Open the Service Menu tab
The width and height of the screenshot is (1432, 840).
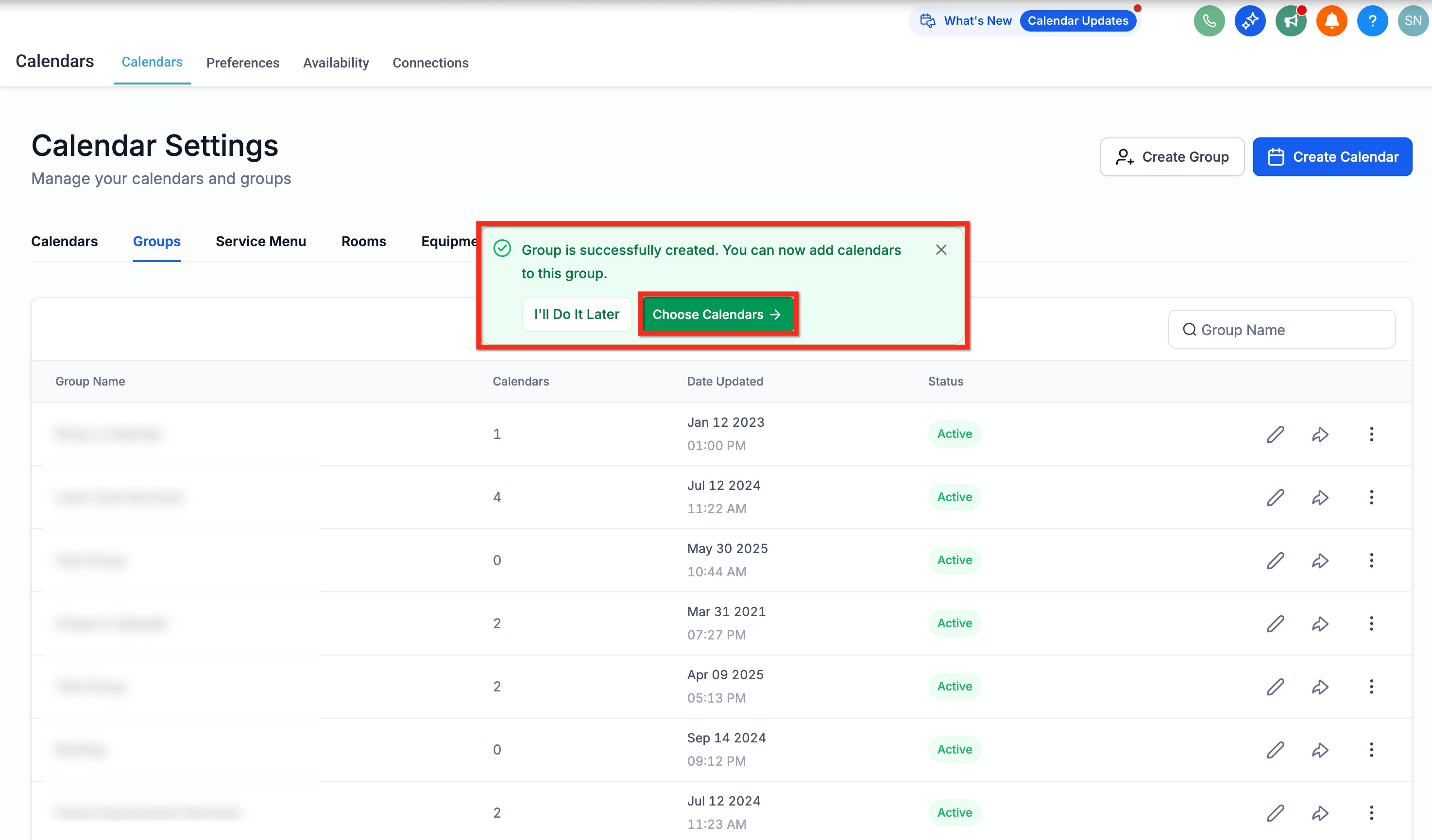(x=261, y=241)
